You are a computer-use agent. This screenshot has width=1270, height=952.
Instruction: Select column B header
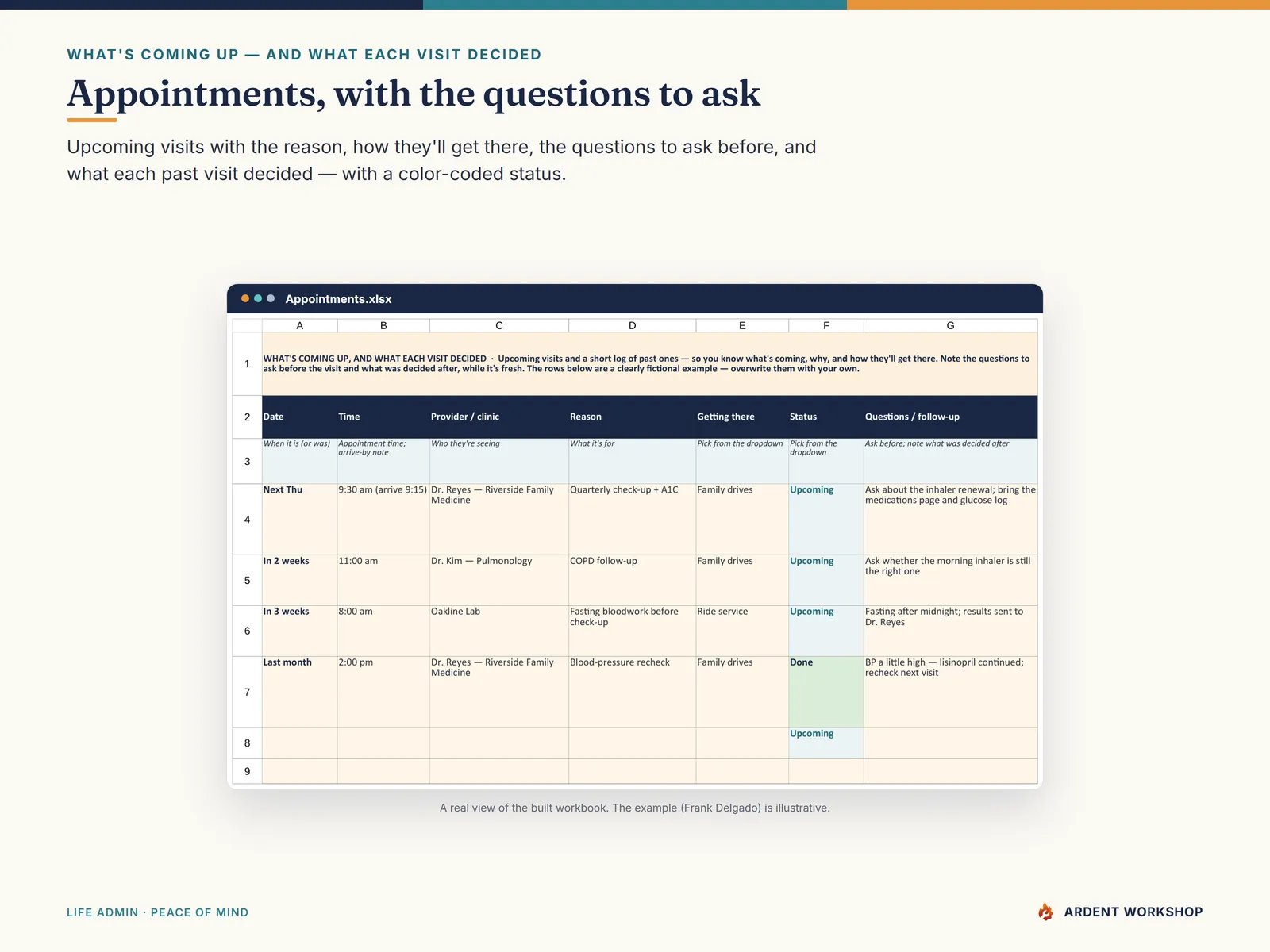383,325
